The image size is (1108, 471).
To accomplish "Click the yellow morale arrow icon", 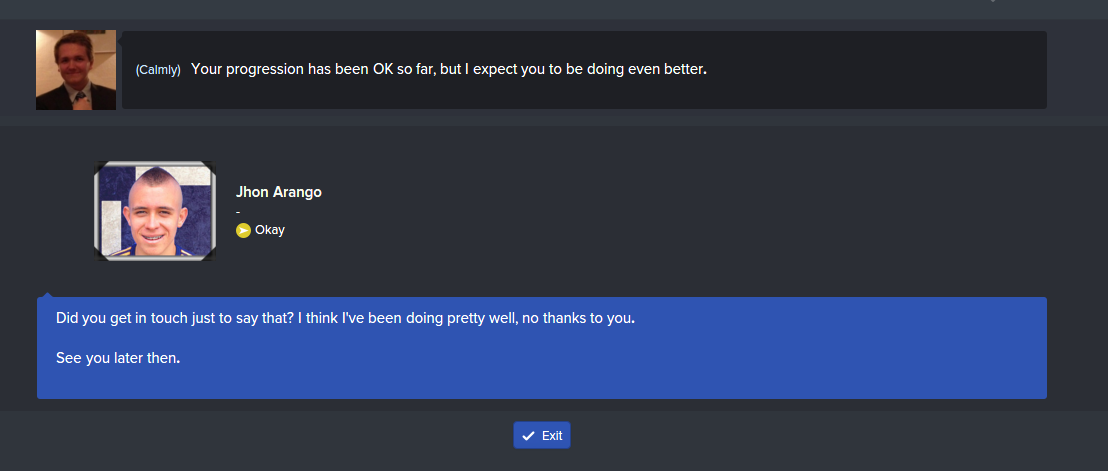I will [x=243, y=230].
